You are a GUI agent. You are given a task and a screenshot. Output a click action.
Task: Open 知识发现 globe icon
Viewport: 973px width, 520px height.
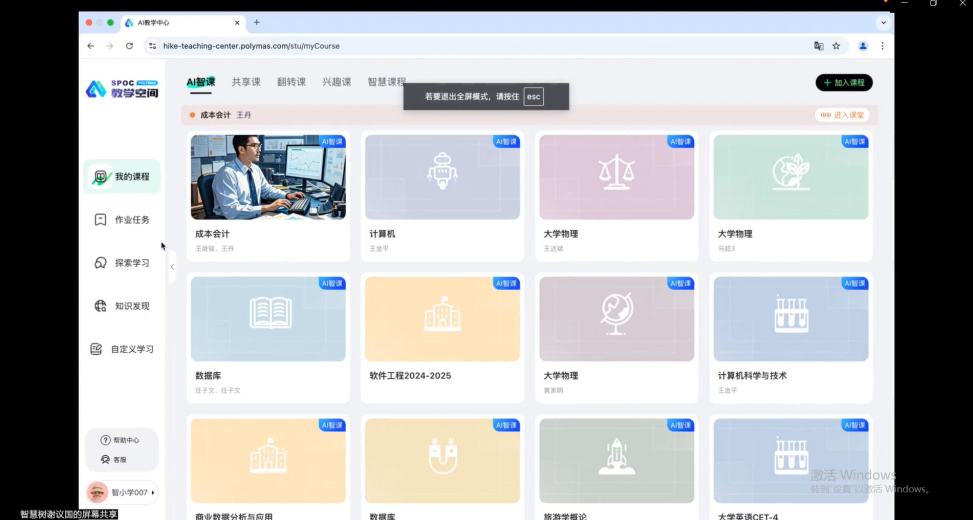[100, 306]
